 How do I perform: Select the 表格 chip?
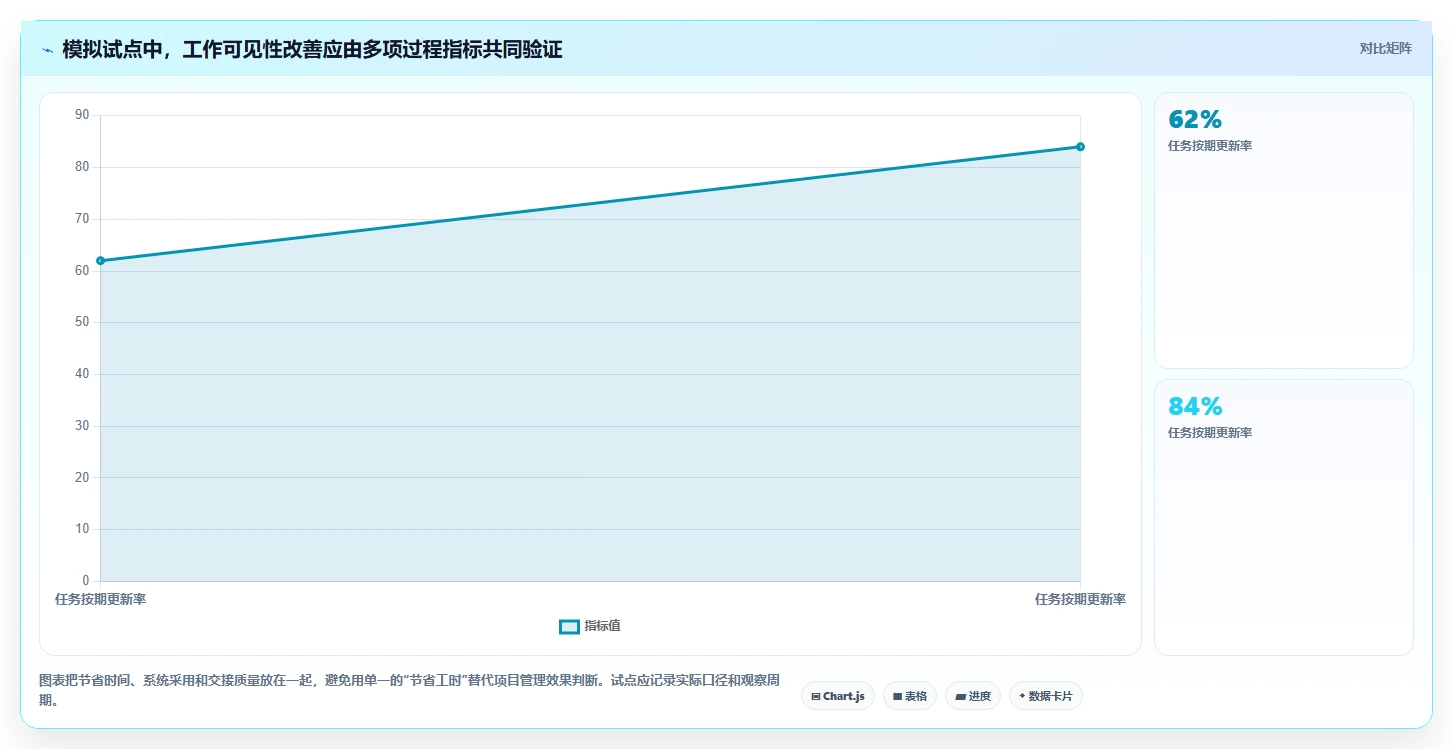point(910,696)
